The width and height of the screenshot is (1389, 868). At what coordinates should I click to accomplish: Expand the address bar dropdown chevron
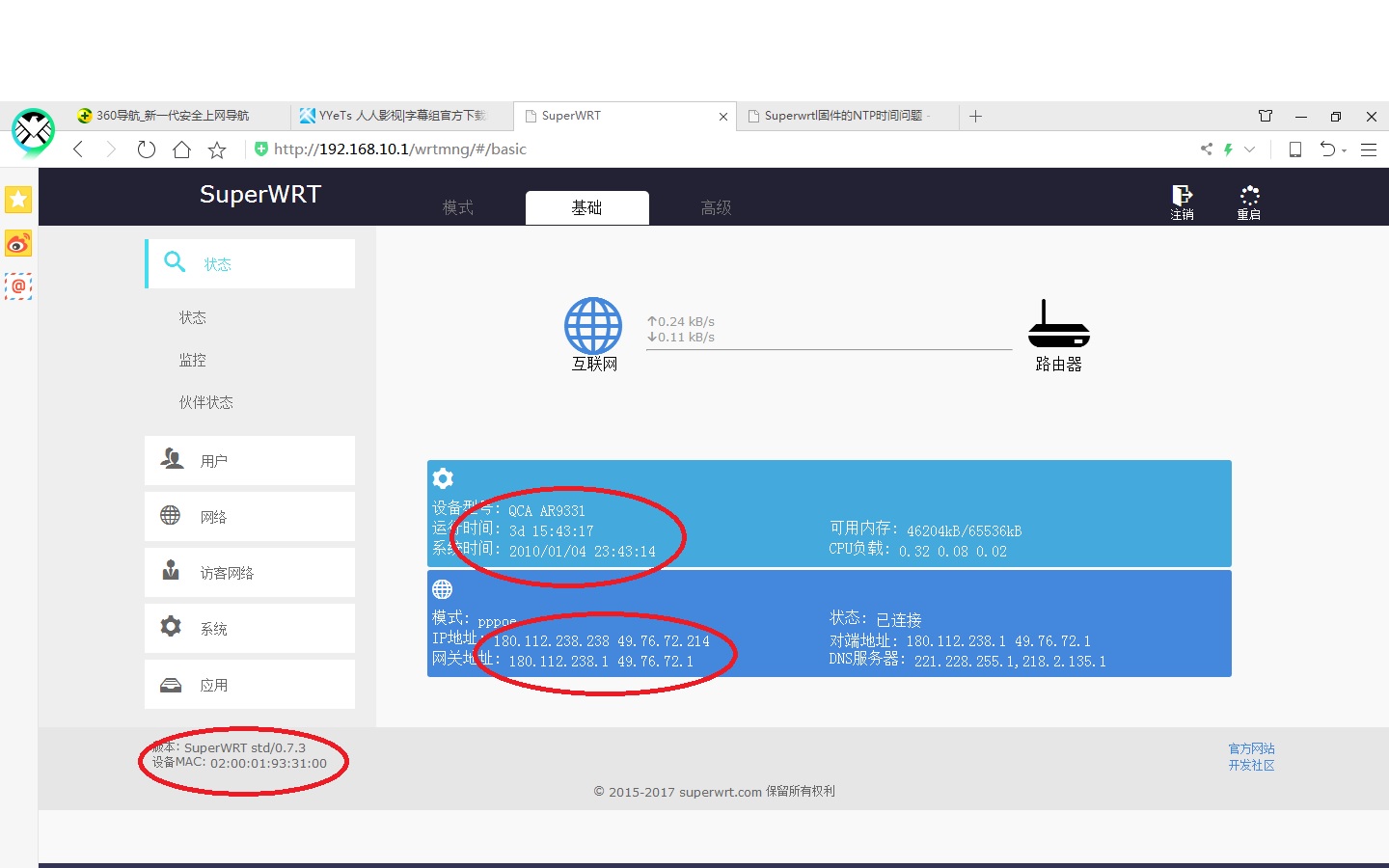coord(1250,149)
